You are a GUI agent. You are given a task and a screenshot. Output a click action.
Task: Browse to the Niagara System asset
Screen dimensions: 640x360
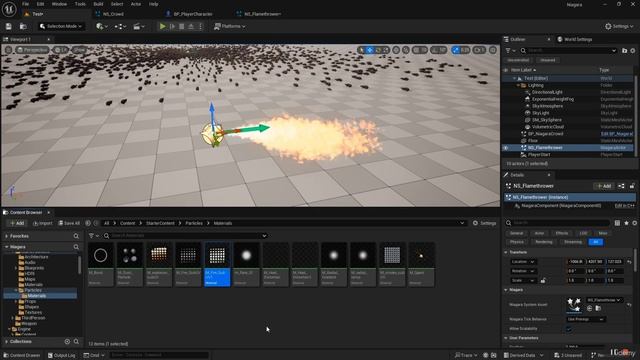click(x=598, y=308)
